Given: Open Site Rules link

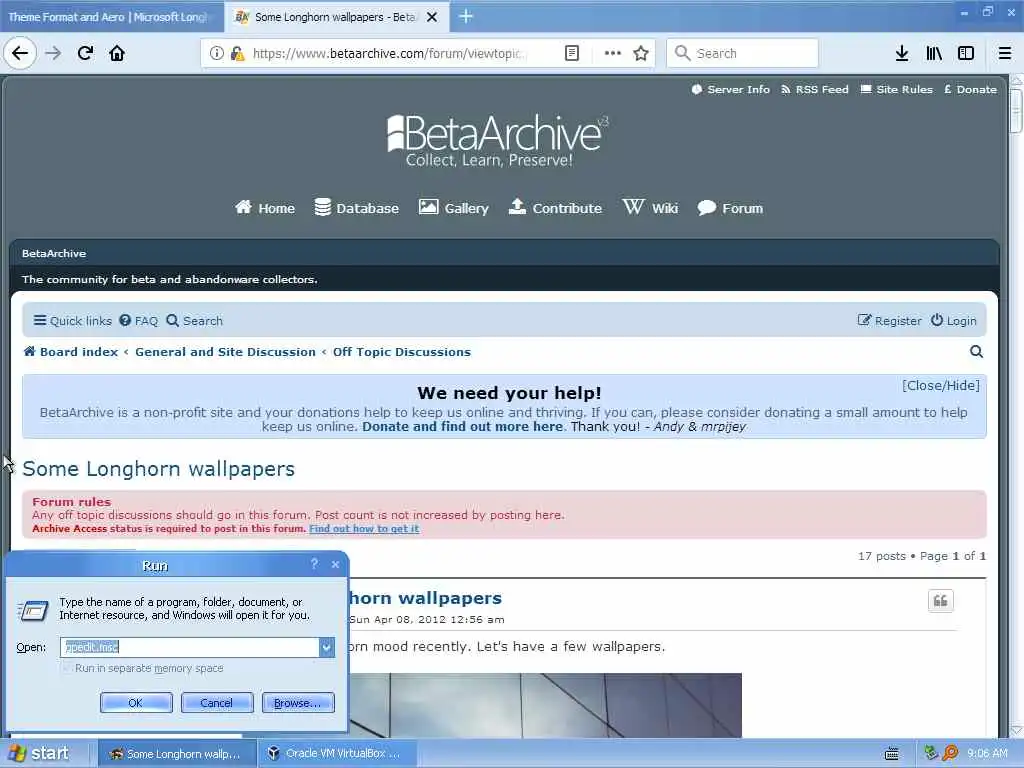Looking at the screenshot, I should [897, 89].
